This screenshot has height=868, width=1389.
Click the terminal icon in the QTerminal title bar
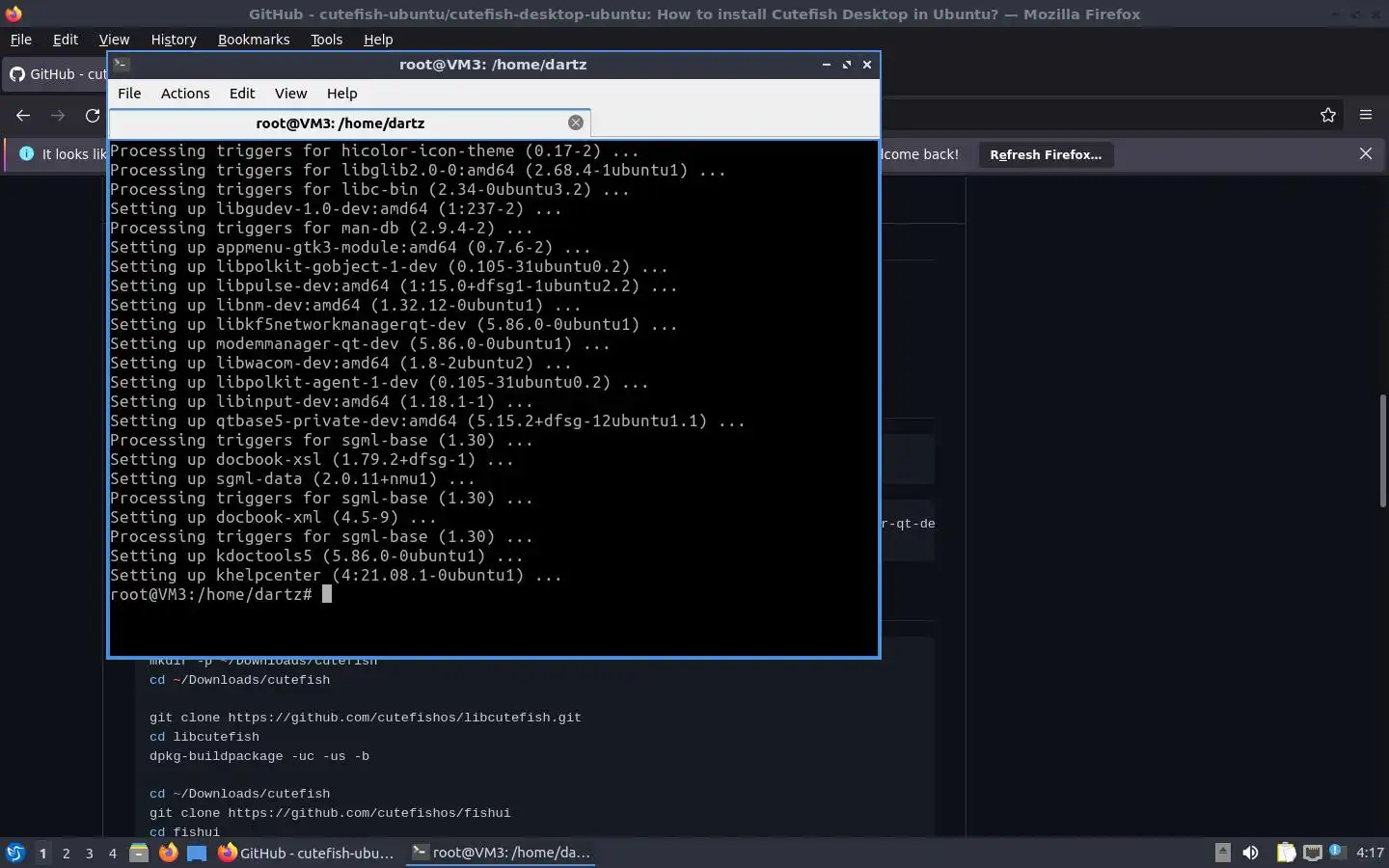(x=122, y=65)
